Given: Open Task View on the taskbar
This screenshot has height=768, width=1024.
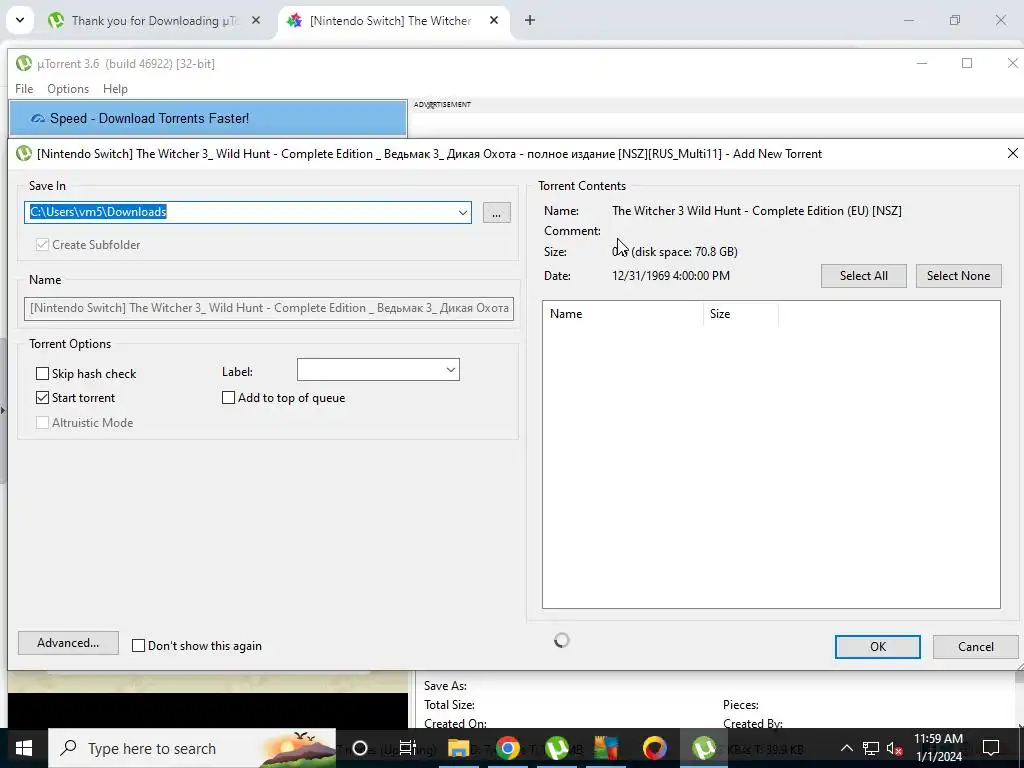Looking at the screenshot, I should [x=408, y=748].
